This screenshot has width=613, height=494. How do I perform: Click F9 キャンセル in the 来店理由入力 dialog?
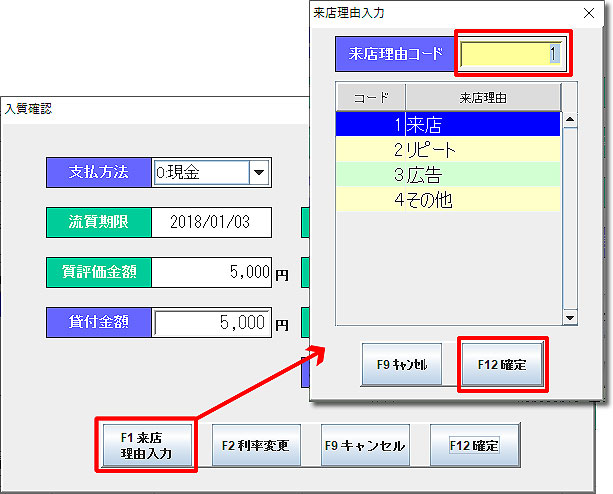pos(402,364)
